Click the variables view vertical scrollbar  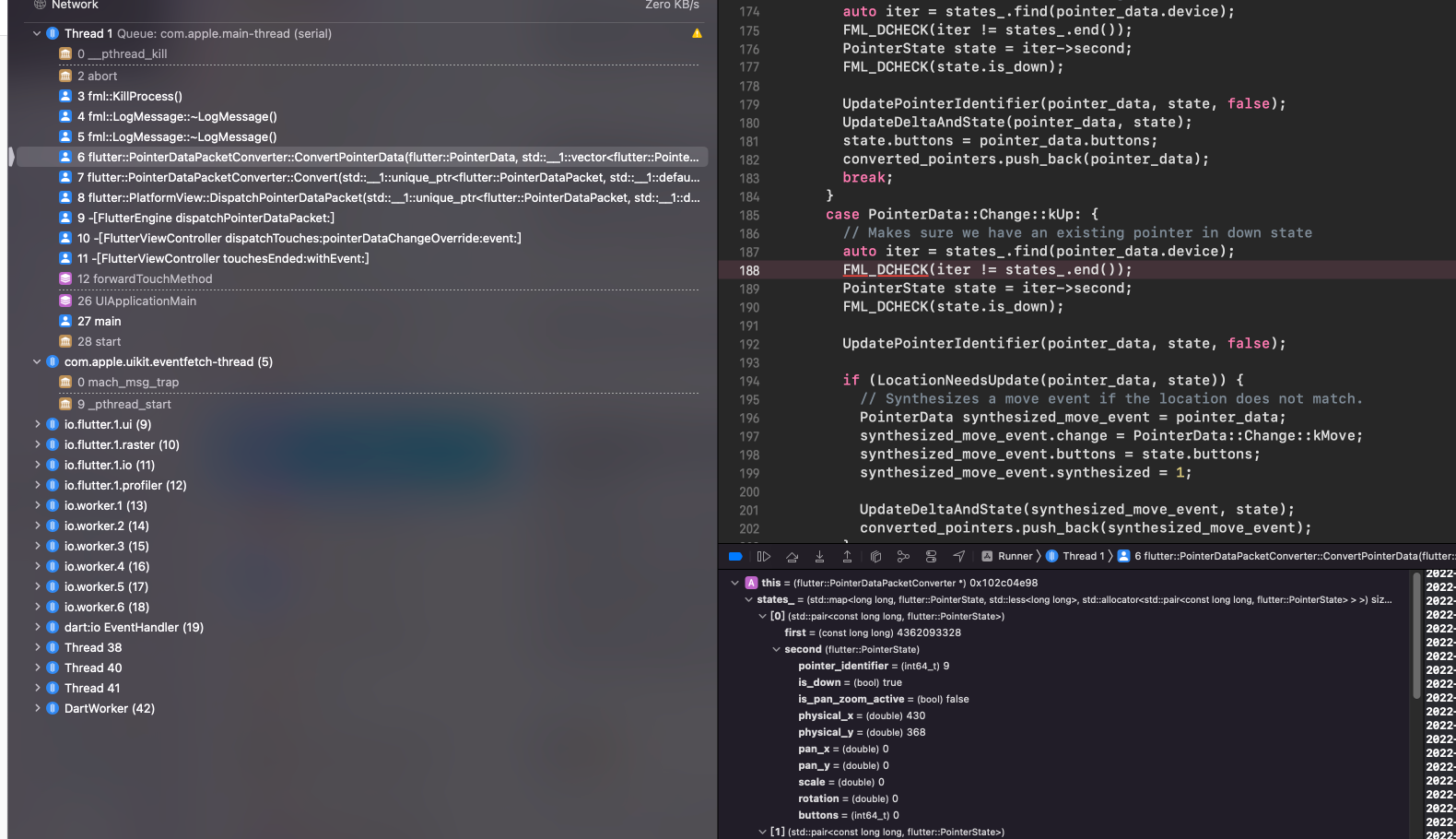[1416, 636]
